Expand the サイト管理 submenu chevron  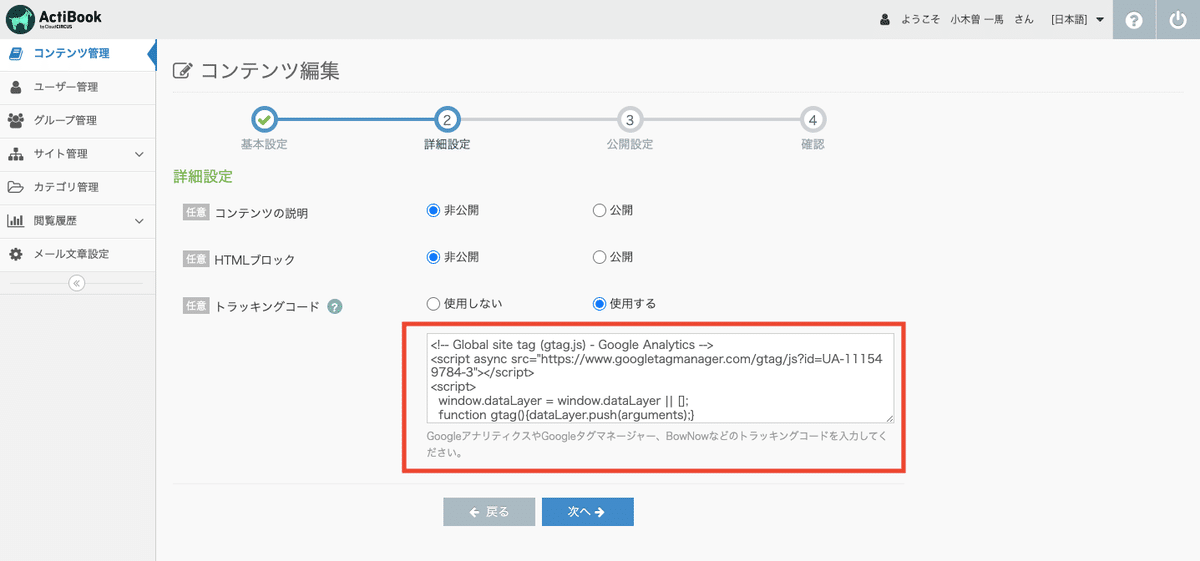[x=139, y=154]
